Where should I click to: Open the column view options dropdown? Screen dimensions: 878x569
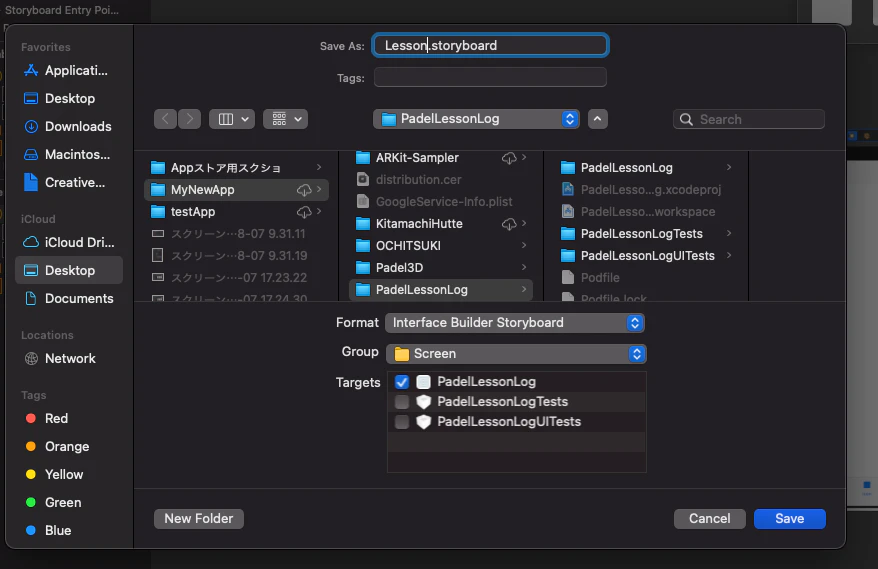(232, 119)
